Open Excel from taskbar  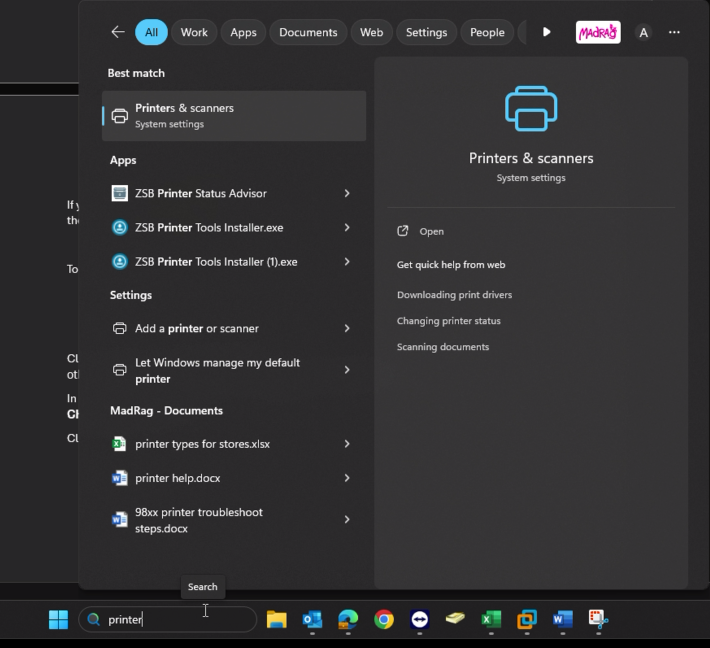(x=491, y=619)
